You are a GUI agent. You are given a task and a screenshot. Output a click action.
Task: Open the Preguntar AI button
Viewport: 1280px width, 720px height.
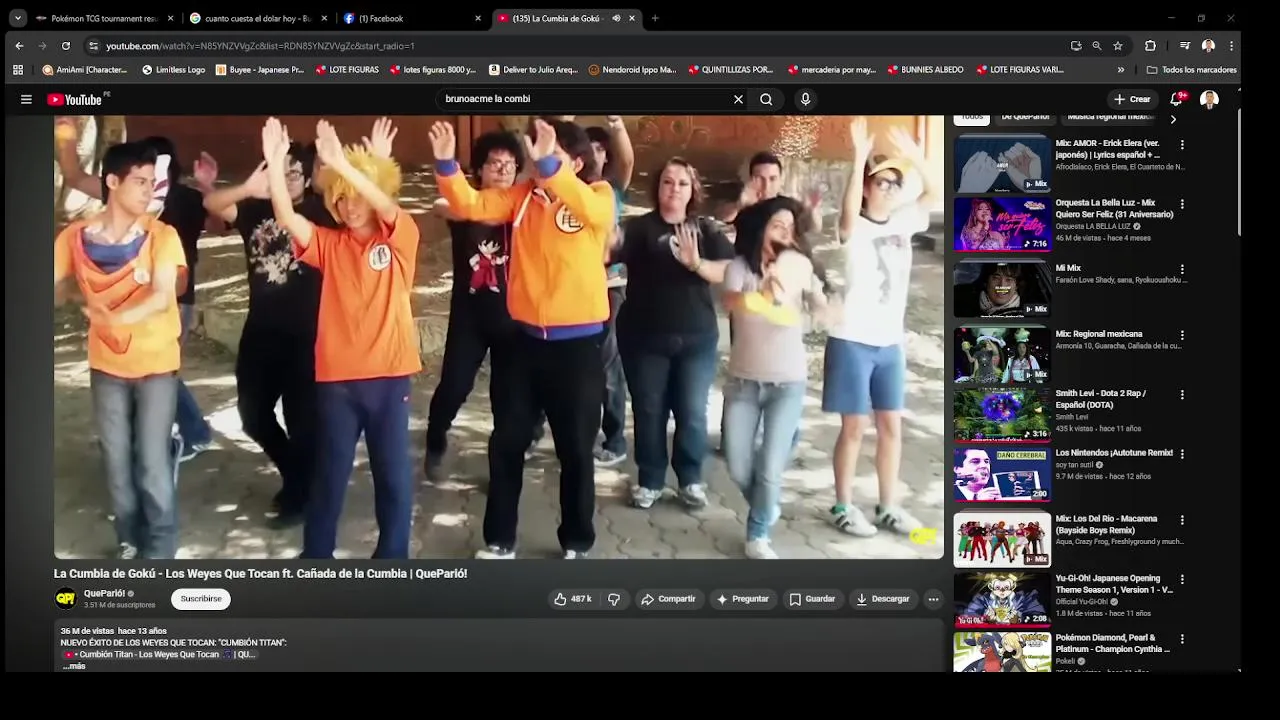point(743,599)
